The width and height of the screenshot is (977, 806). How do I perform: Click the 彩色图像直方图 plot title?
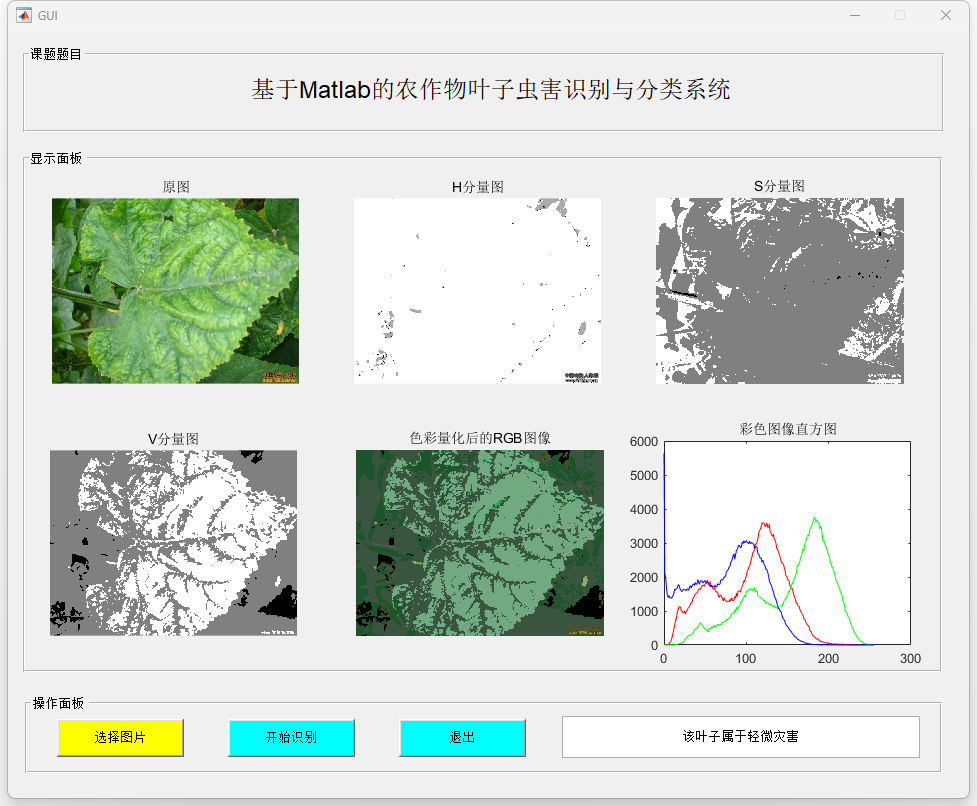click(x=788, y=429)
